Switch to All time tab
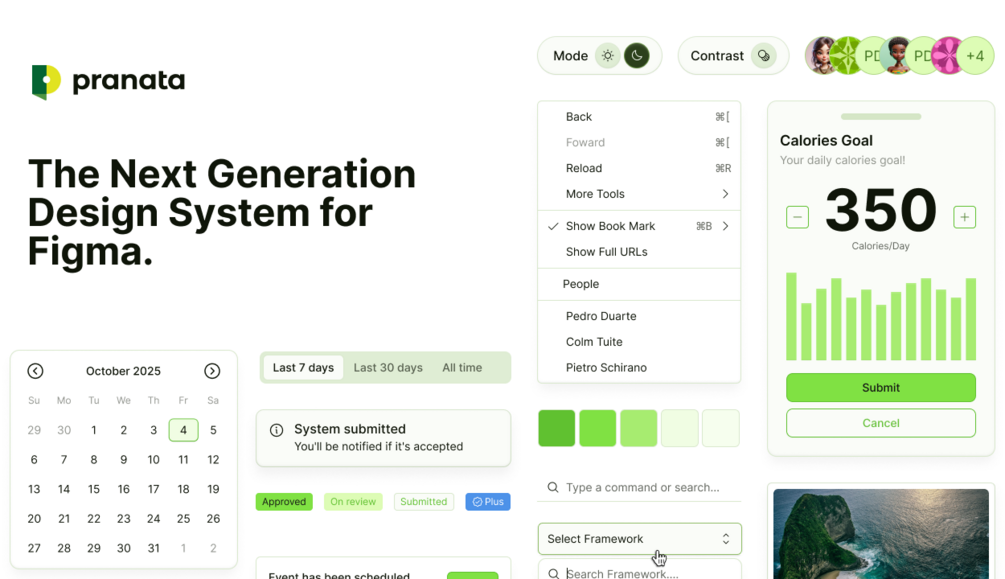Screen dimensions: 1005x579 point(462,367)
